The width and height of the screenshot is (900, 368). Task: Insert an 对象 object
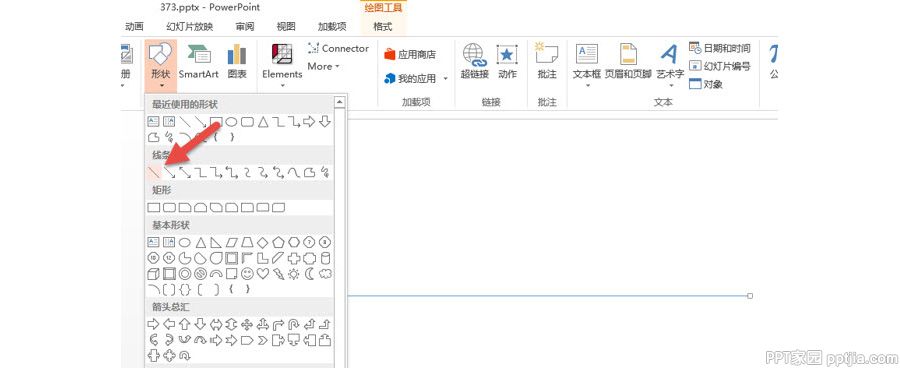pyautogui.click(x=706, y=84)
